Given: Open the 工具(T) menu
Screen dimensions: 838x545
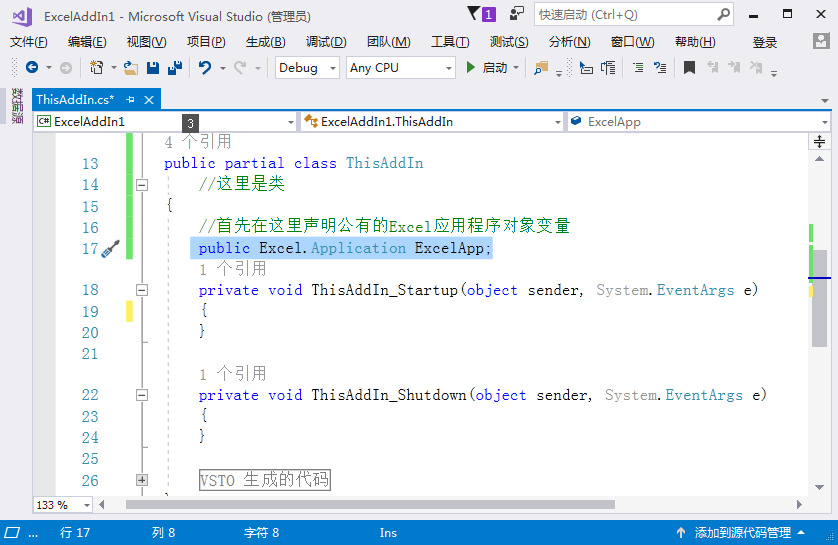Looking at the screenshot, I should pyautogui.click(x=450, y=42).
